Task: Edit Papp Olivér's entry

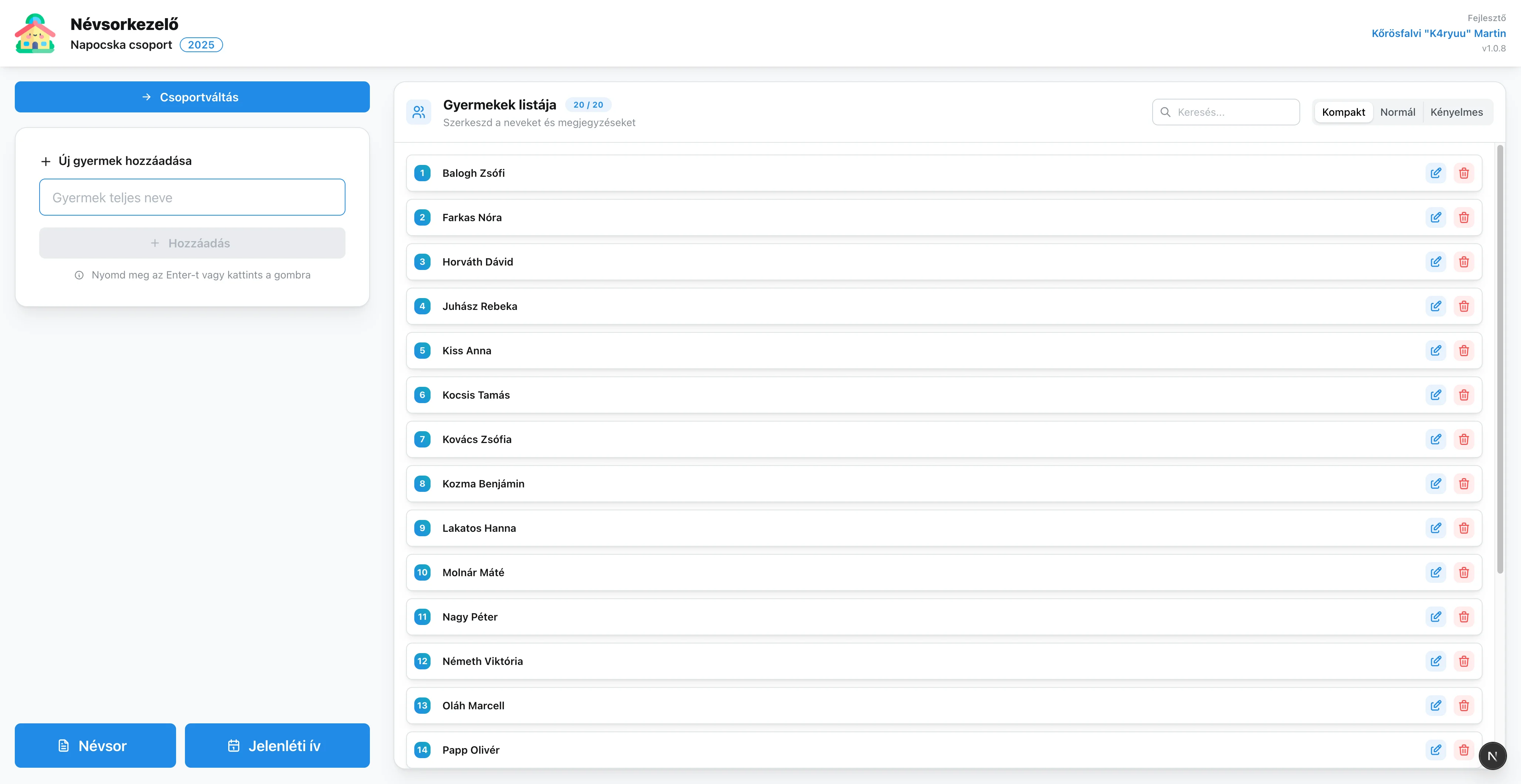Action: [x=1436, y=750]
